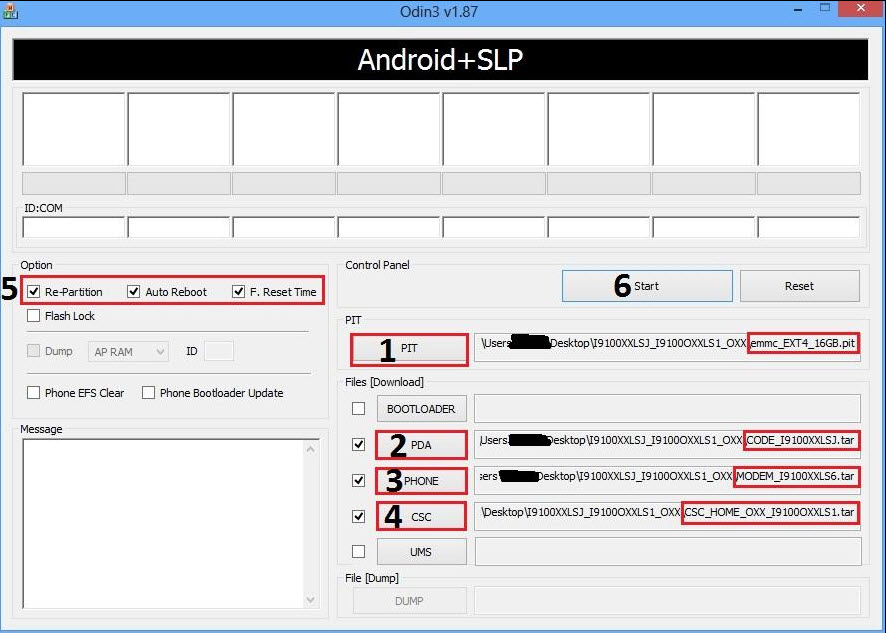886x633 pixels.
Task: Uncheck the PDA file checkbox
Action: coord(358,445)
